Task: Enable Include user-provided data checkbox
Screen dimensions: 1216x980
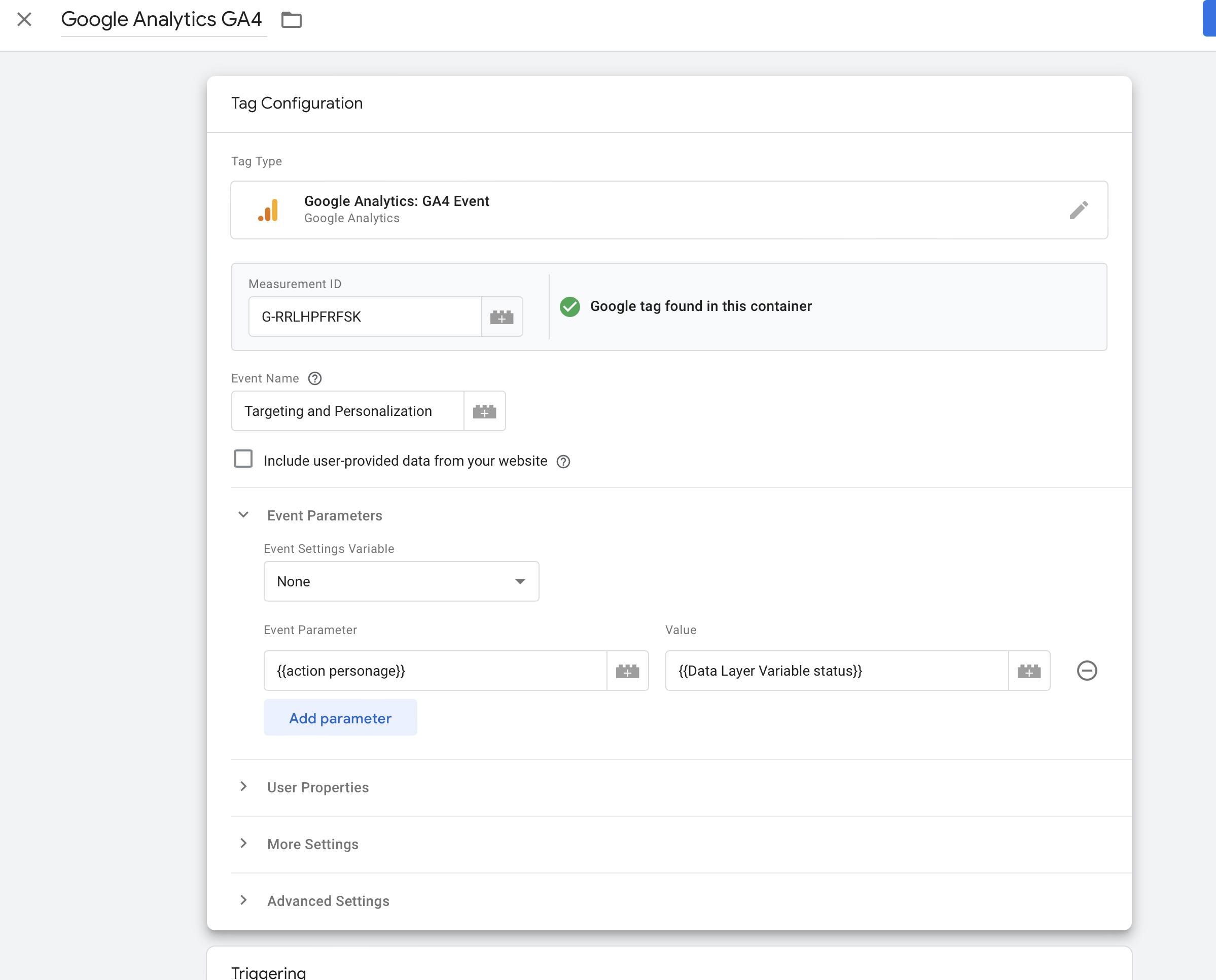Action: 243,459
